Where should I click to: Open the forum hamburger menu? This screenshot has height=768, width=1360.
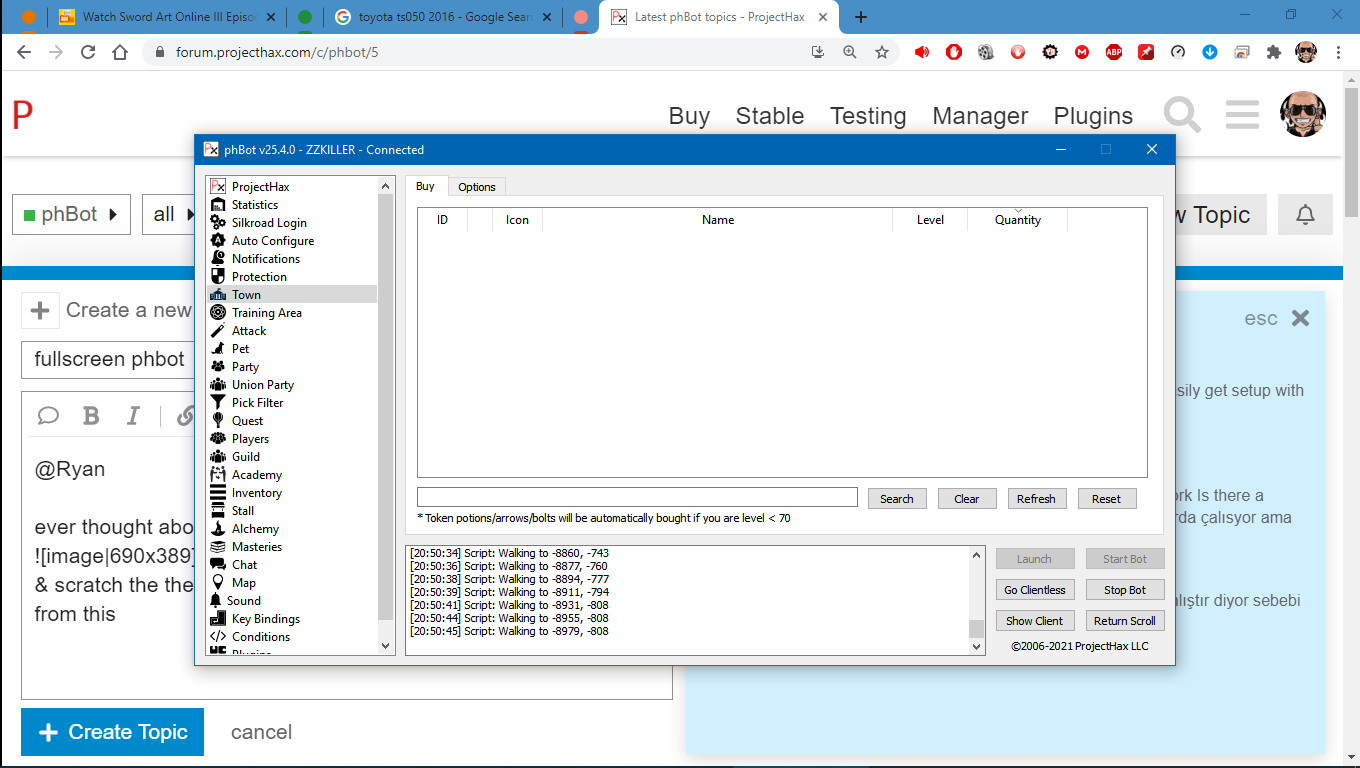point(1241,115)
